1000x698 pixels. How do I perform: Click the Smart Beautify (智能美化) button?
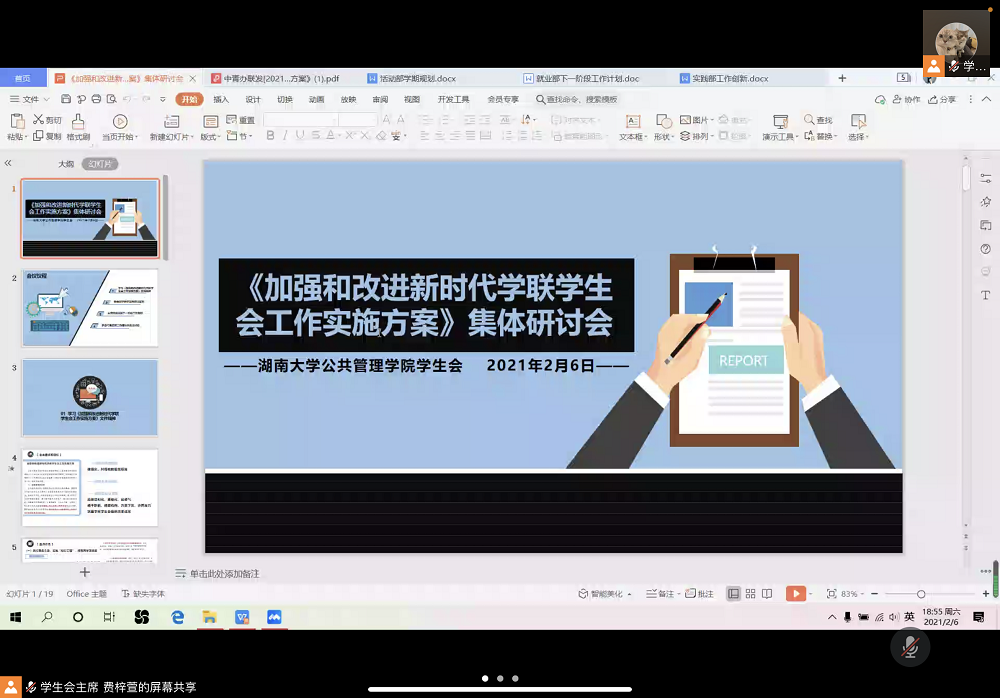(x=605, y=594)
